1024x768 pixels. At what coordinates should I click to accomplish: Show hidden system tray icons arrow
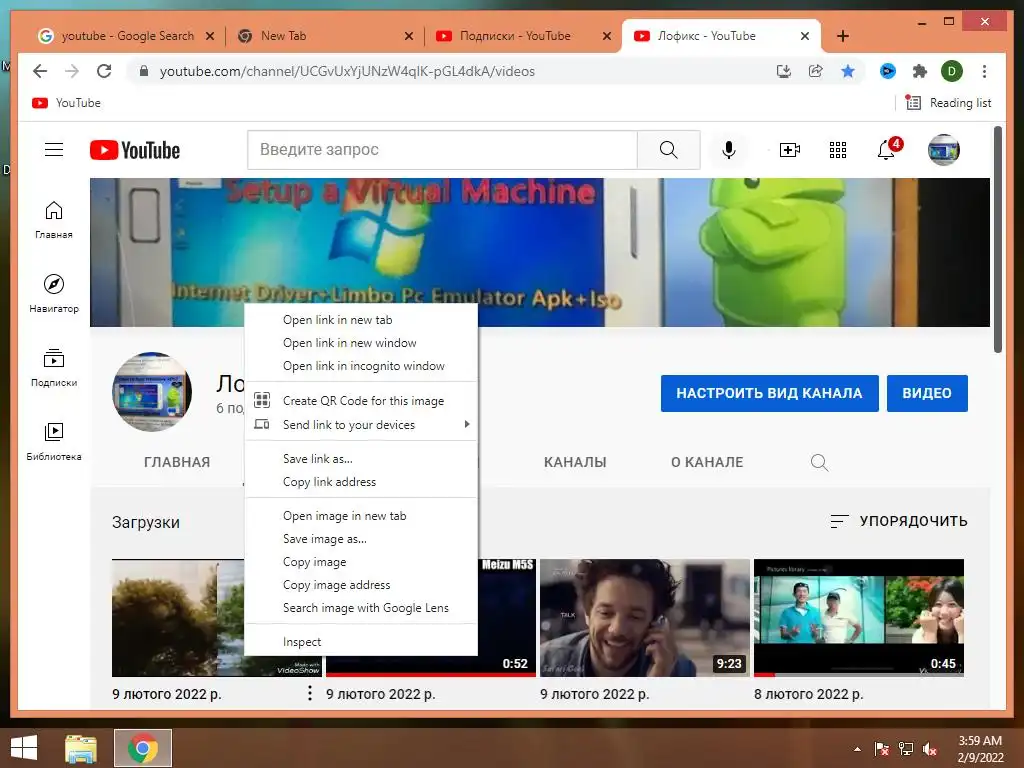point(857,749)
